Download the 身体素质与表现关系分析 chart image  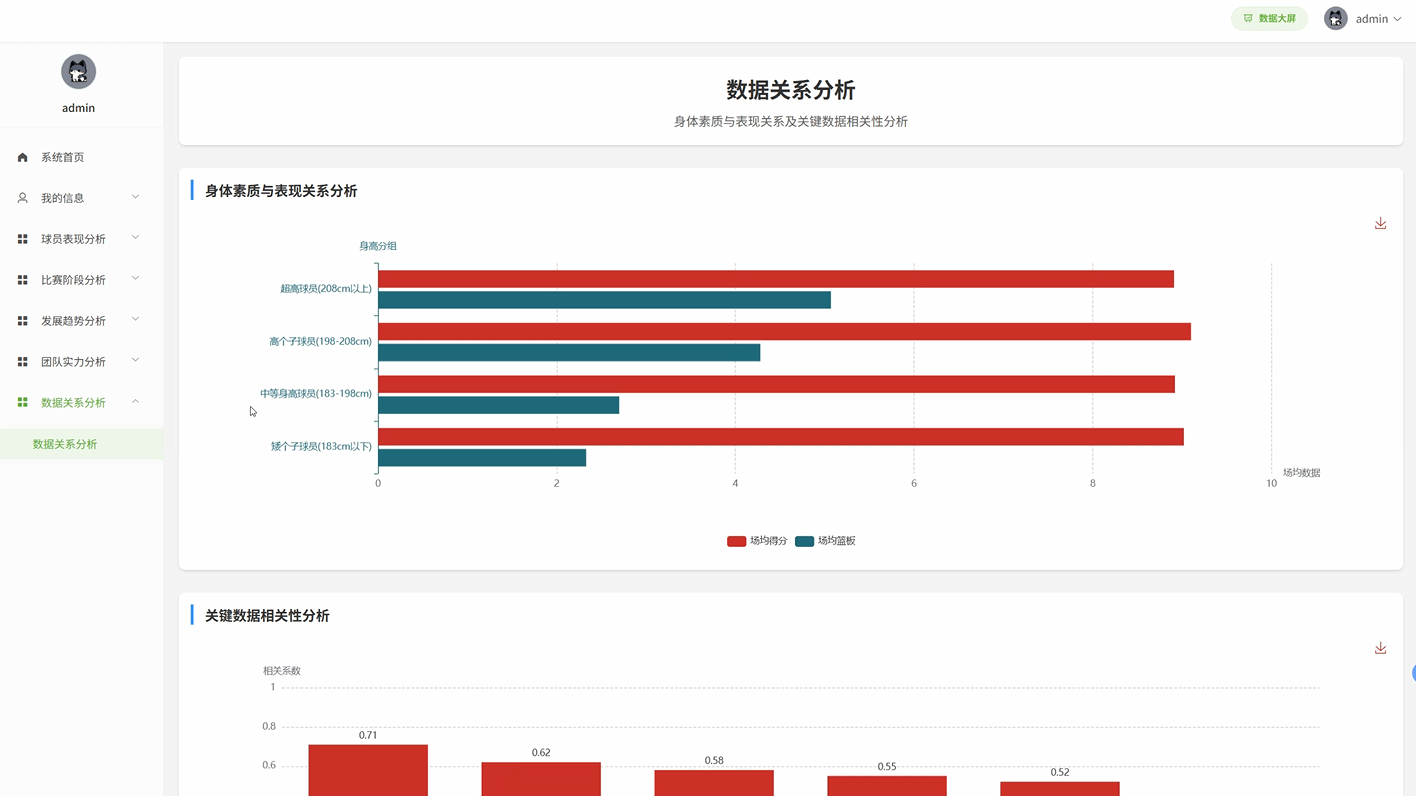click(1380, 223)
